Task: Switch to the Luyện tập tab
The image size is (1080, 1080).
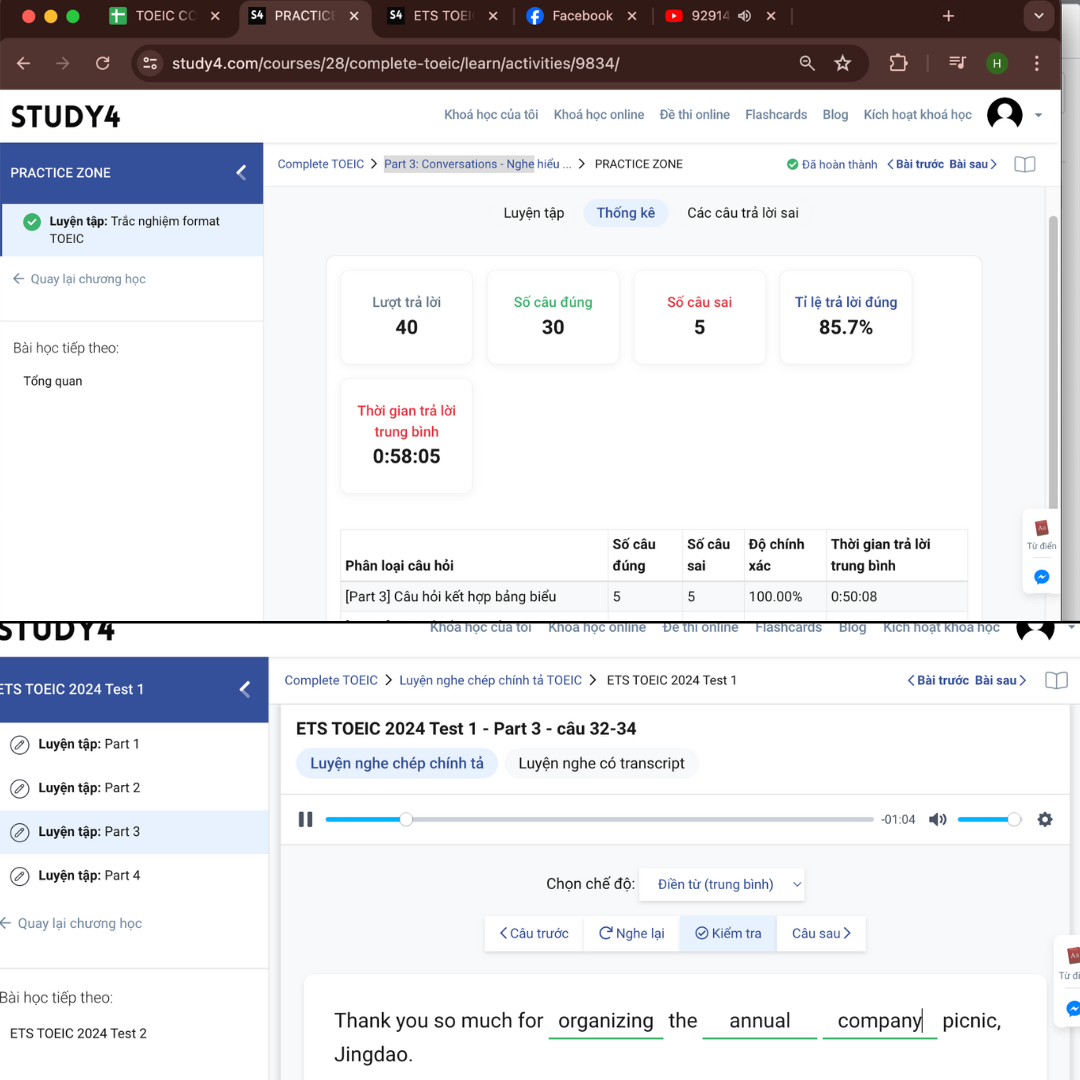Action: 533,213
